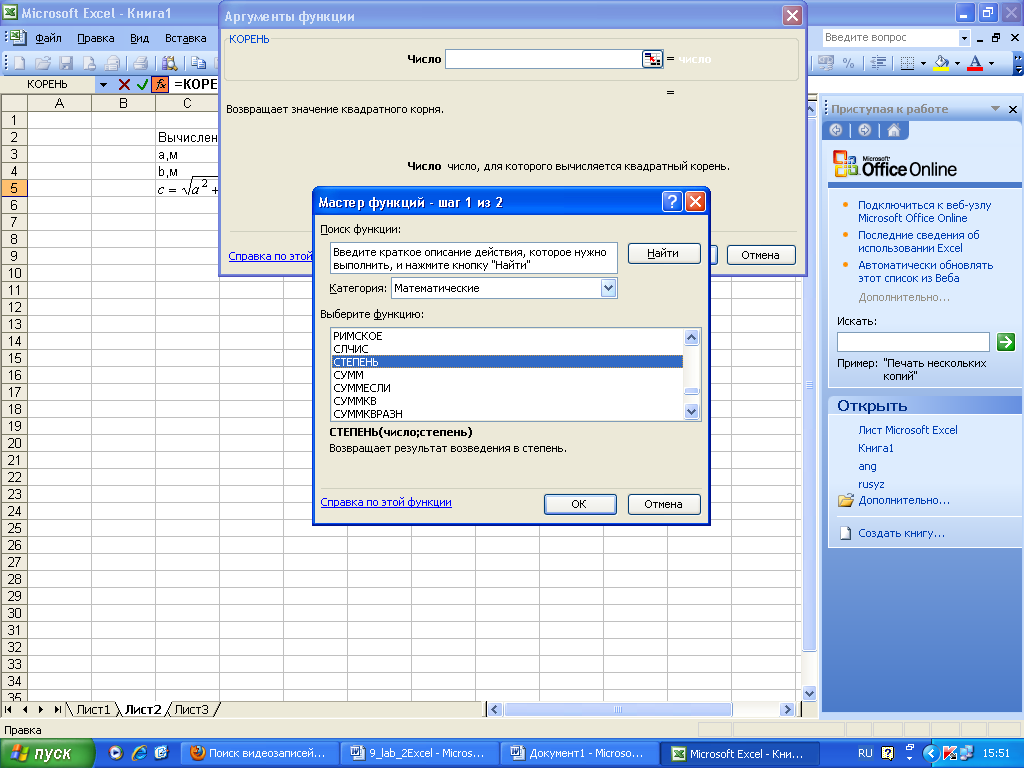Click the function list scroll down arrow
The height and width of the screenshot is (768, 1024).
692,411
